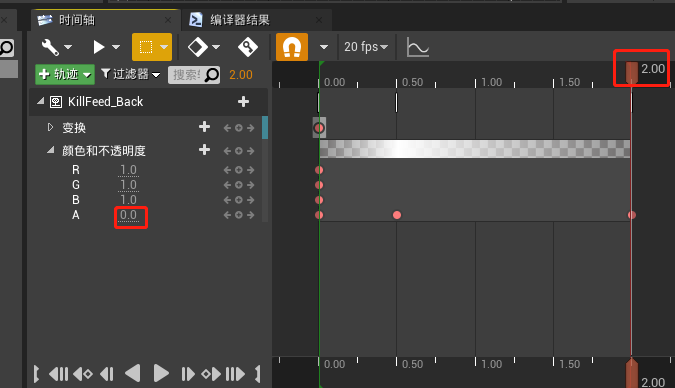The image size is (675, 388).
Task: Toggle the orange magnet snapping button
Action: coord(292,47)
